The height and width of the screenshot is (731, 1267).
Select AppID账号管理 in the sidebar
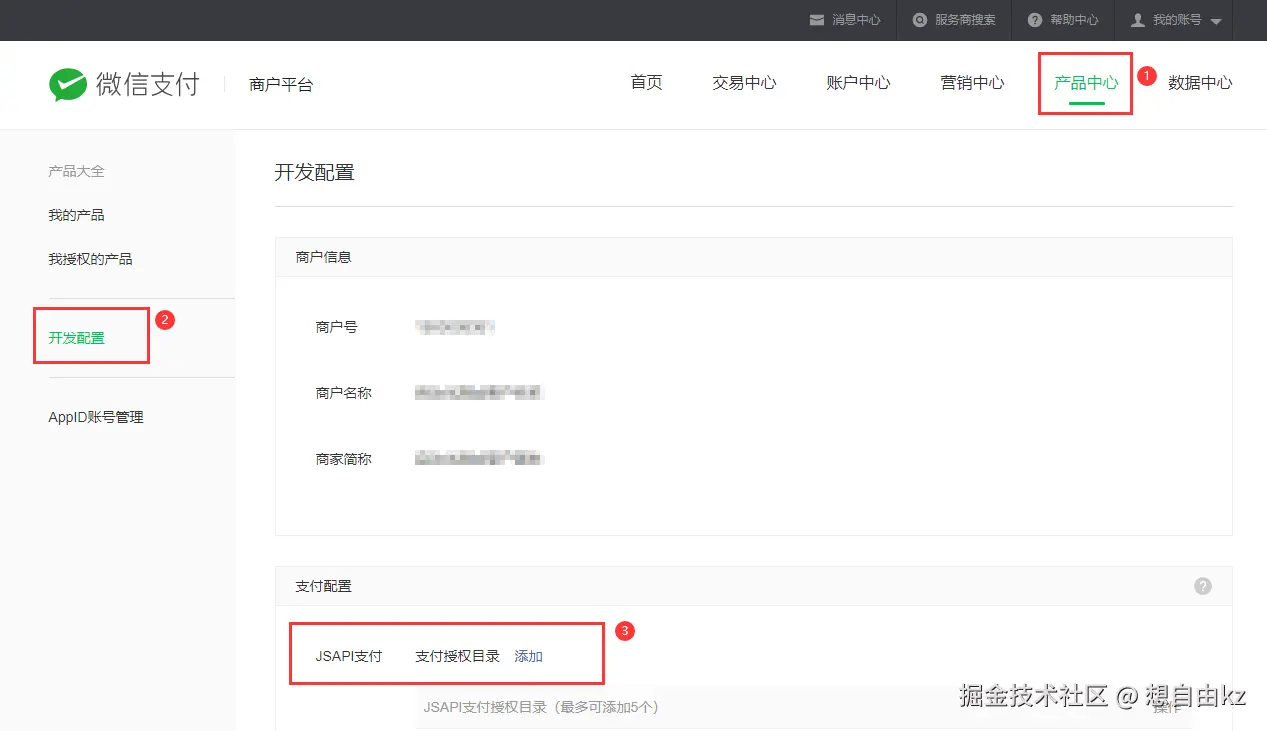click(96, 417)
